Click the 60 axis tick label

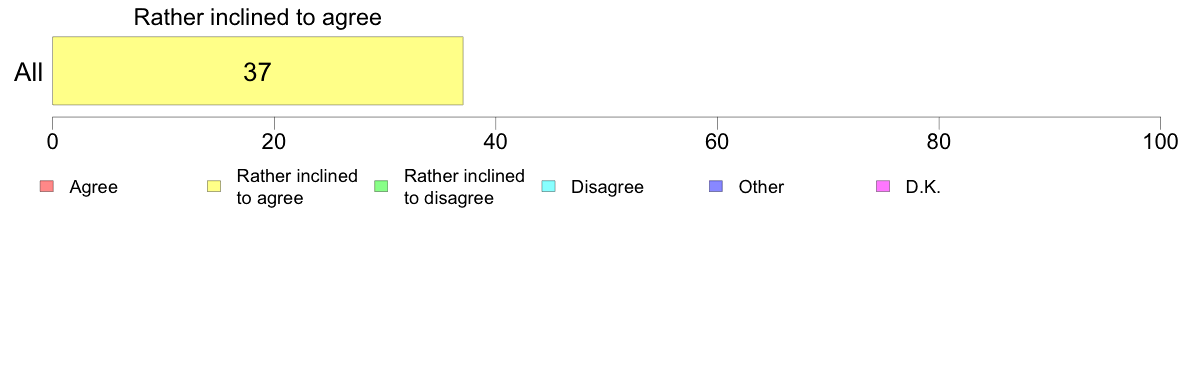pyautogui.click(x=717, y=142)
